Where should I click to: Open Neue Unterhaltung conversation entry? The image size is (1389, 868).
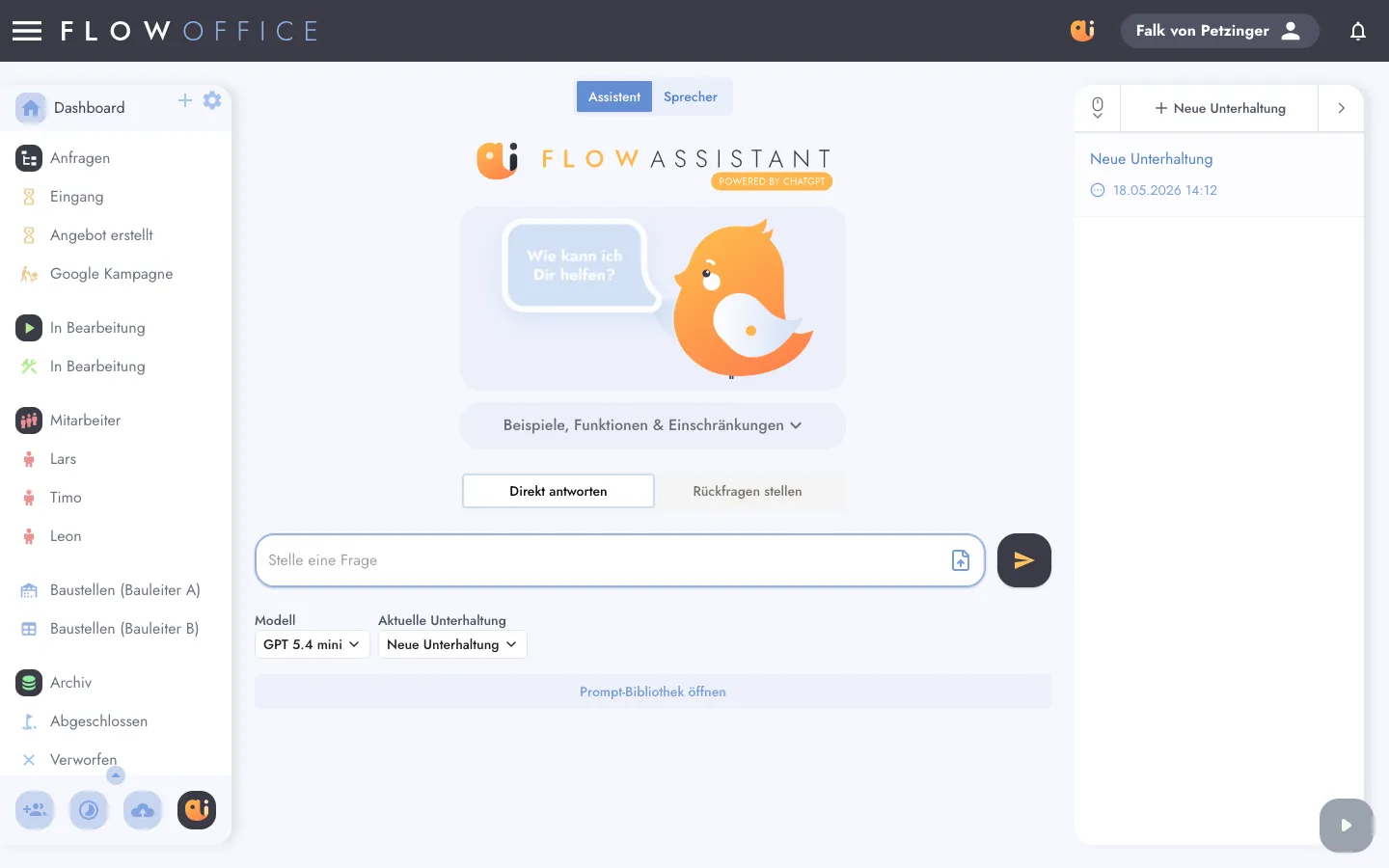click(x=1219, y=175)
